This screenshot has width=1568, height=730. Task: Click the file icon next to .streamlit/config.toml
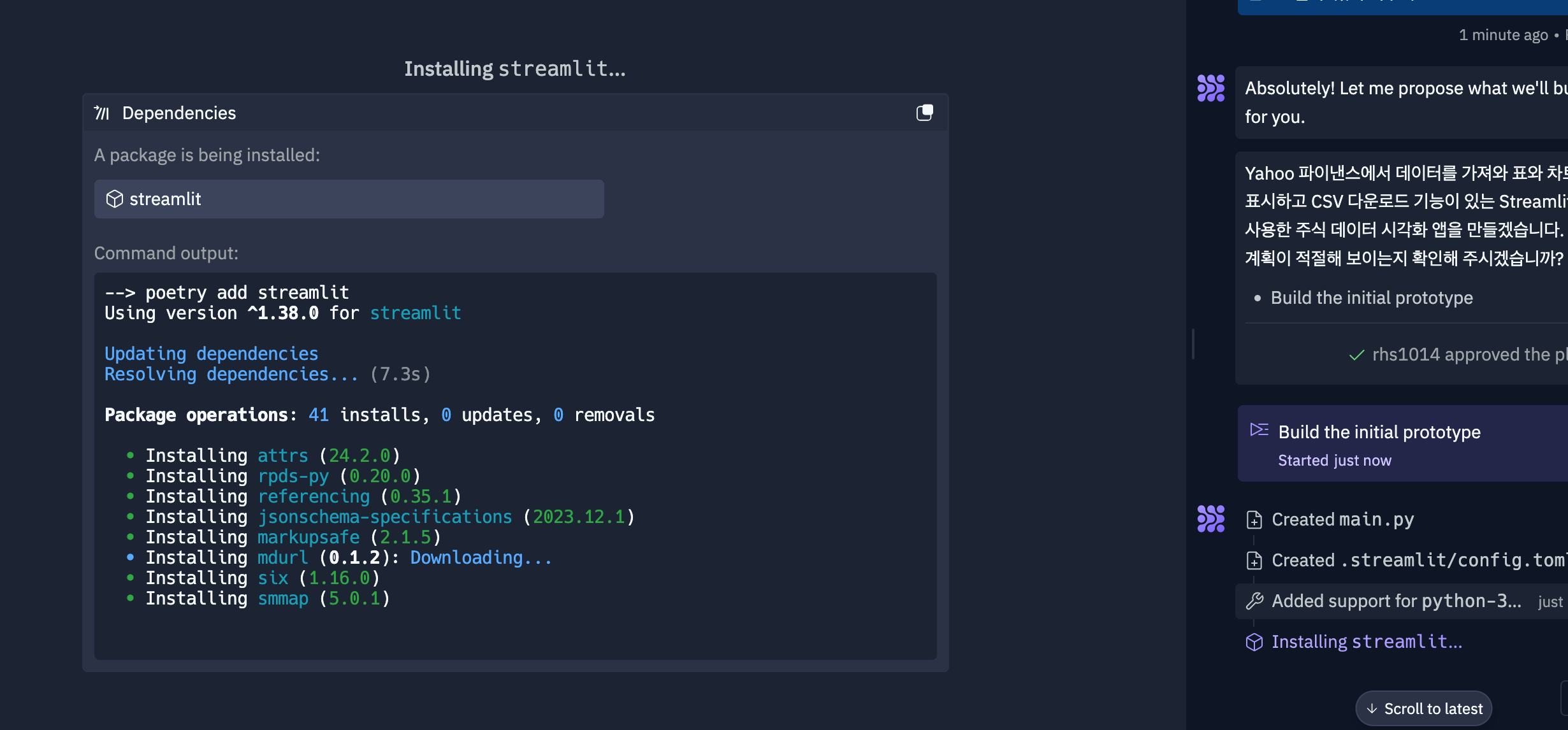click(1254, 560)
